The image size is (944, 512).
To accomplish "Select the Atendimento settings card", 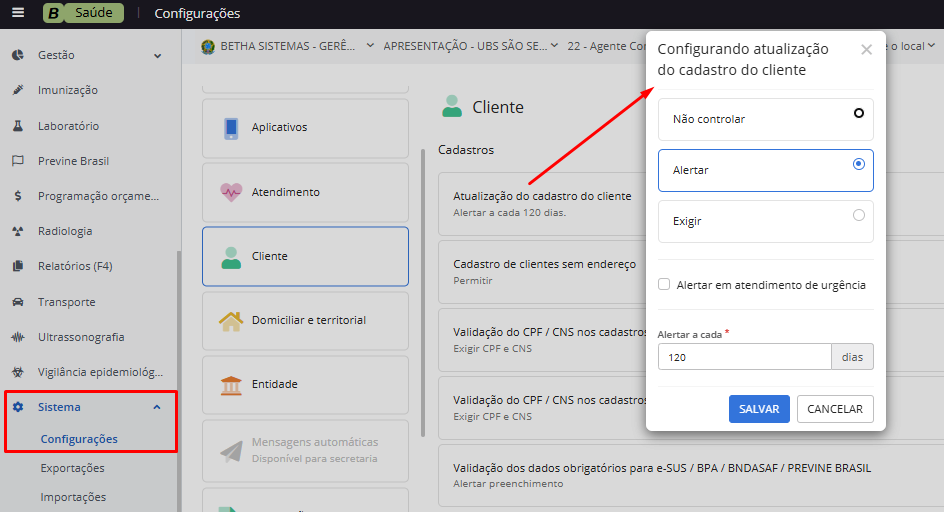I will click(305, 193).
